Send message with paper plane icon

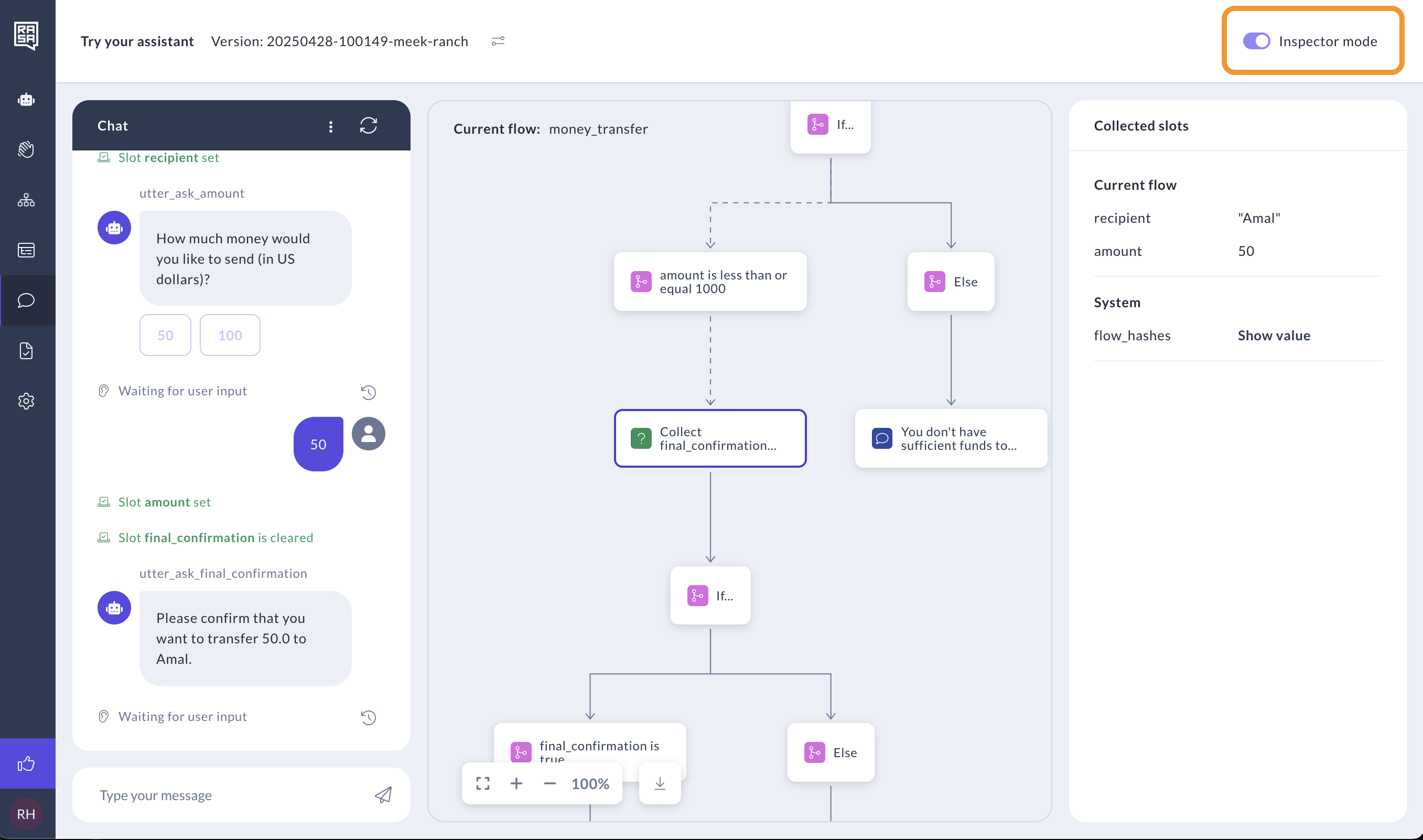(x=383, y=795)
